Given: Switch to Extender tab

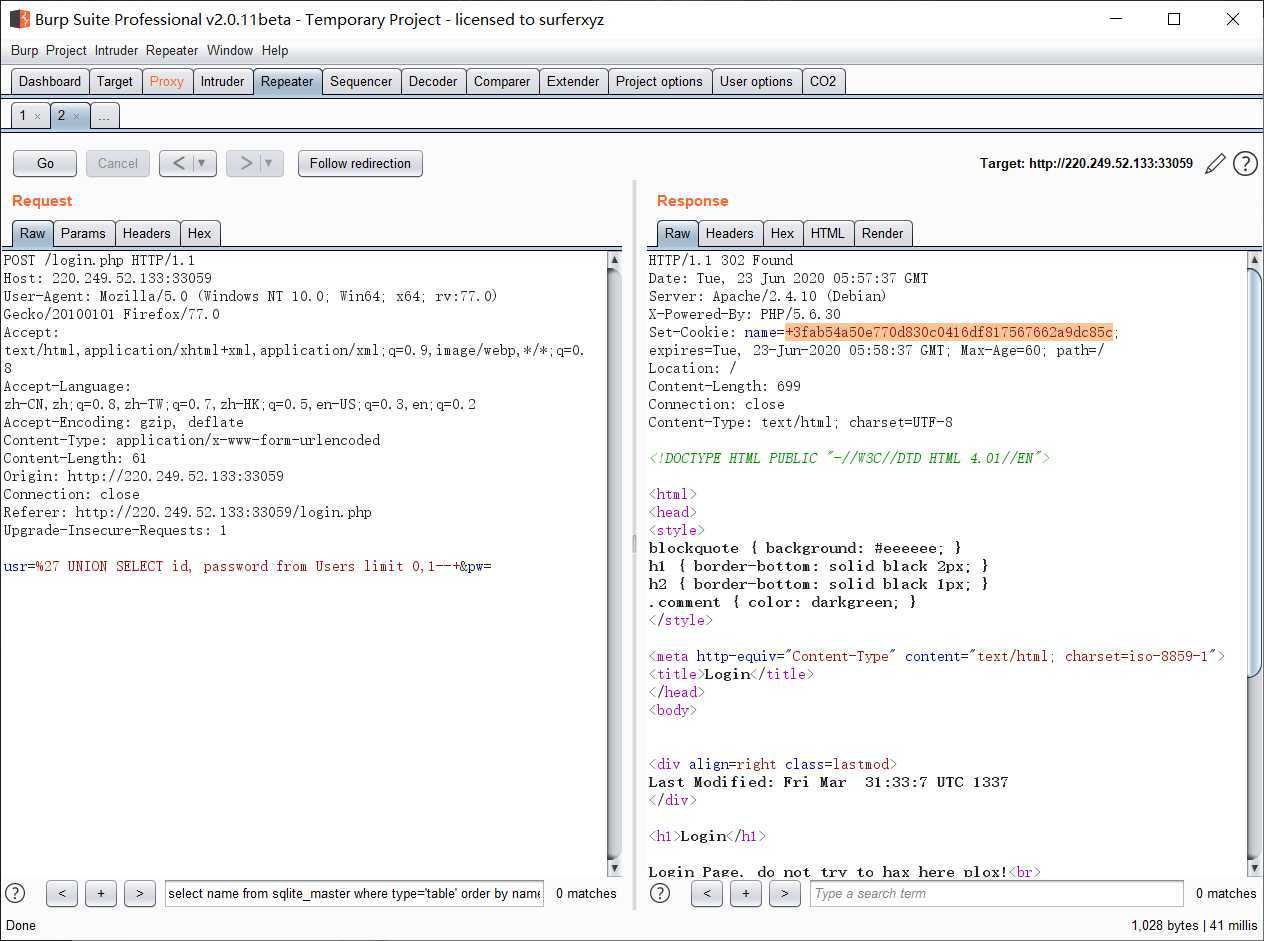Looking at the screenshot, I should (573, 81).
